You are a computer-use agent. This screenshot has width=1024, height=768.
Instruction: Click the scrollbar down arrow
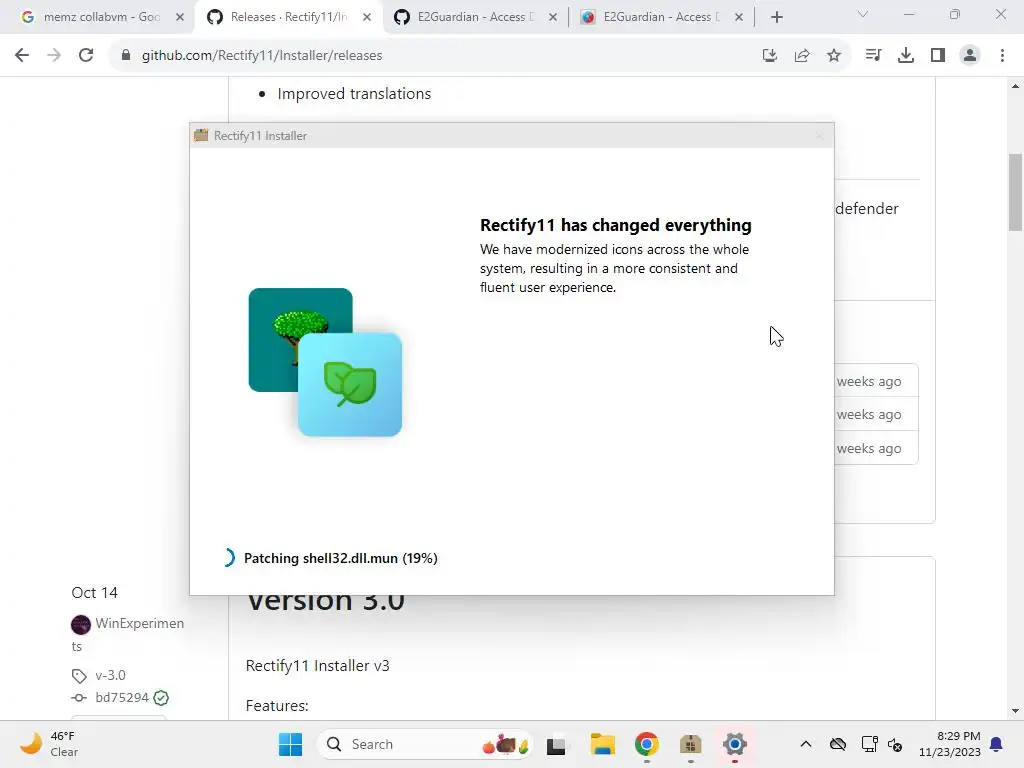point(1015,711)
